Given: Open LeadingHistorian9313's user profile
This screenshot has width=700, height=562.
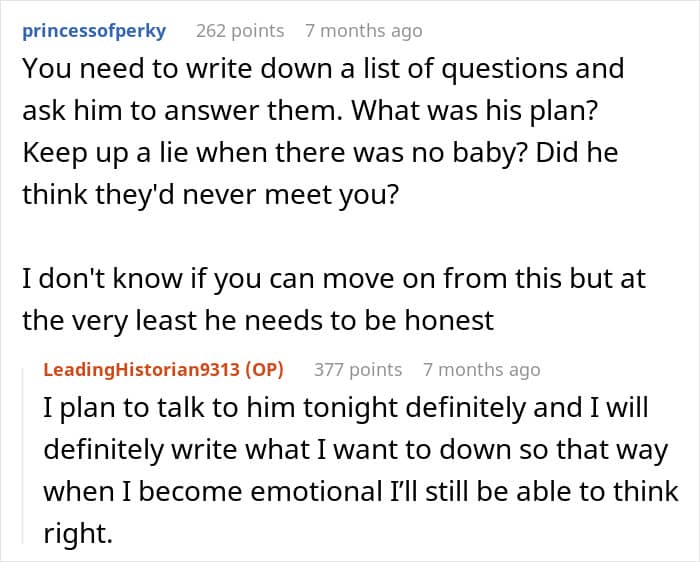Looking at the screenshot, I should coord(143,369).
